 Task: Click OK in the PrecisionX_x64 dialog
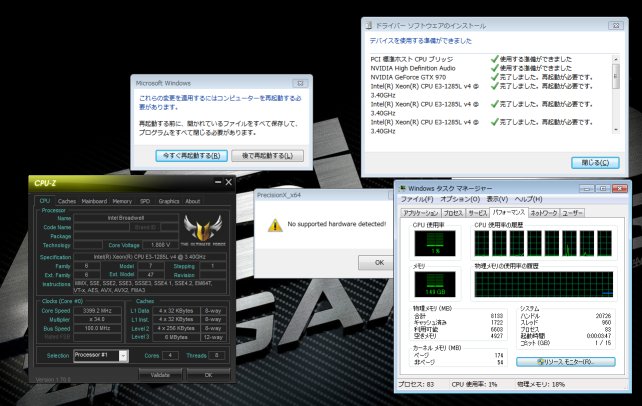click(x=375, y=262)
